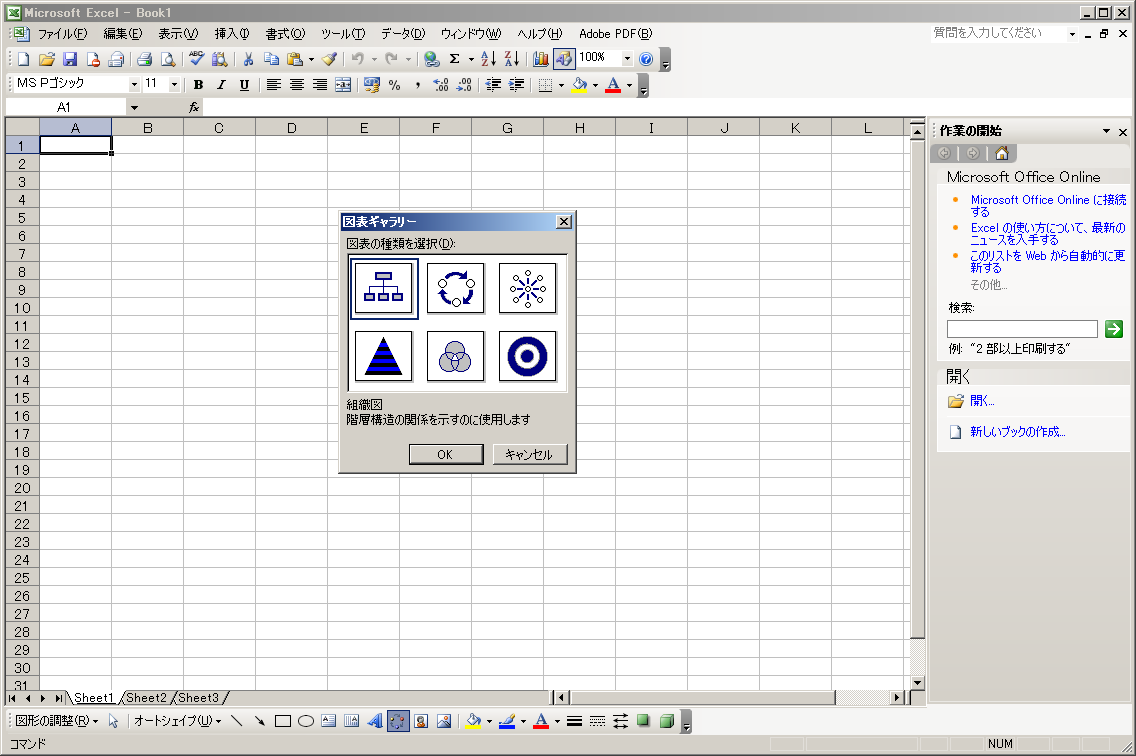Toggle underline formatting button
Image resolution: width=1136 pixels, height=756 pixels.
click(244, 85)
